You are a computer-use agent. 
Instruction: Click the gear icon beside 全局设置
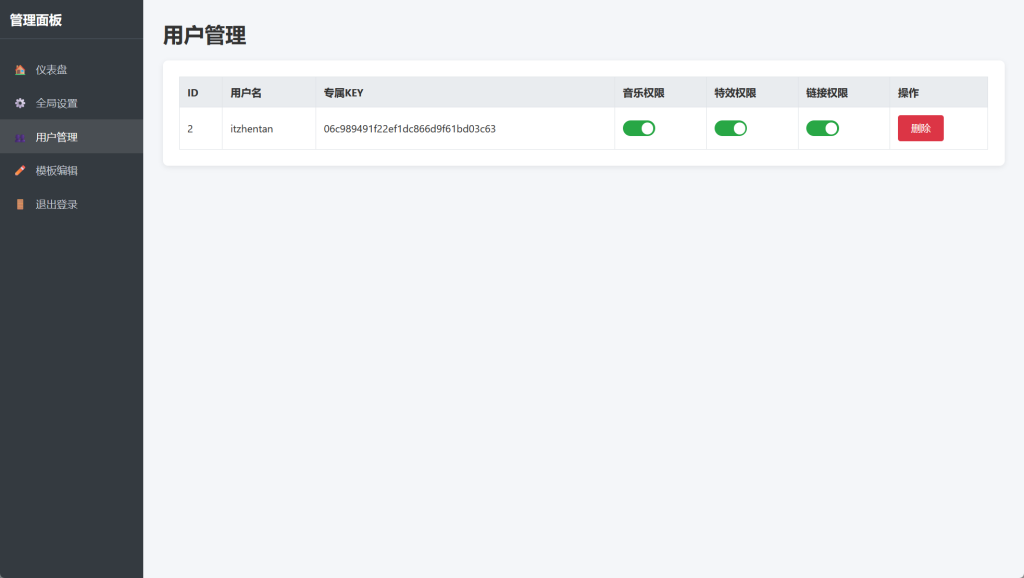click(x=20, y=103)
